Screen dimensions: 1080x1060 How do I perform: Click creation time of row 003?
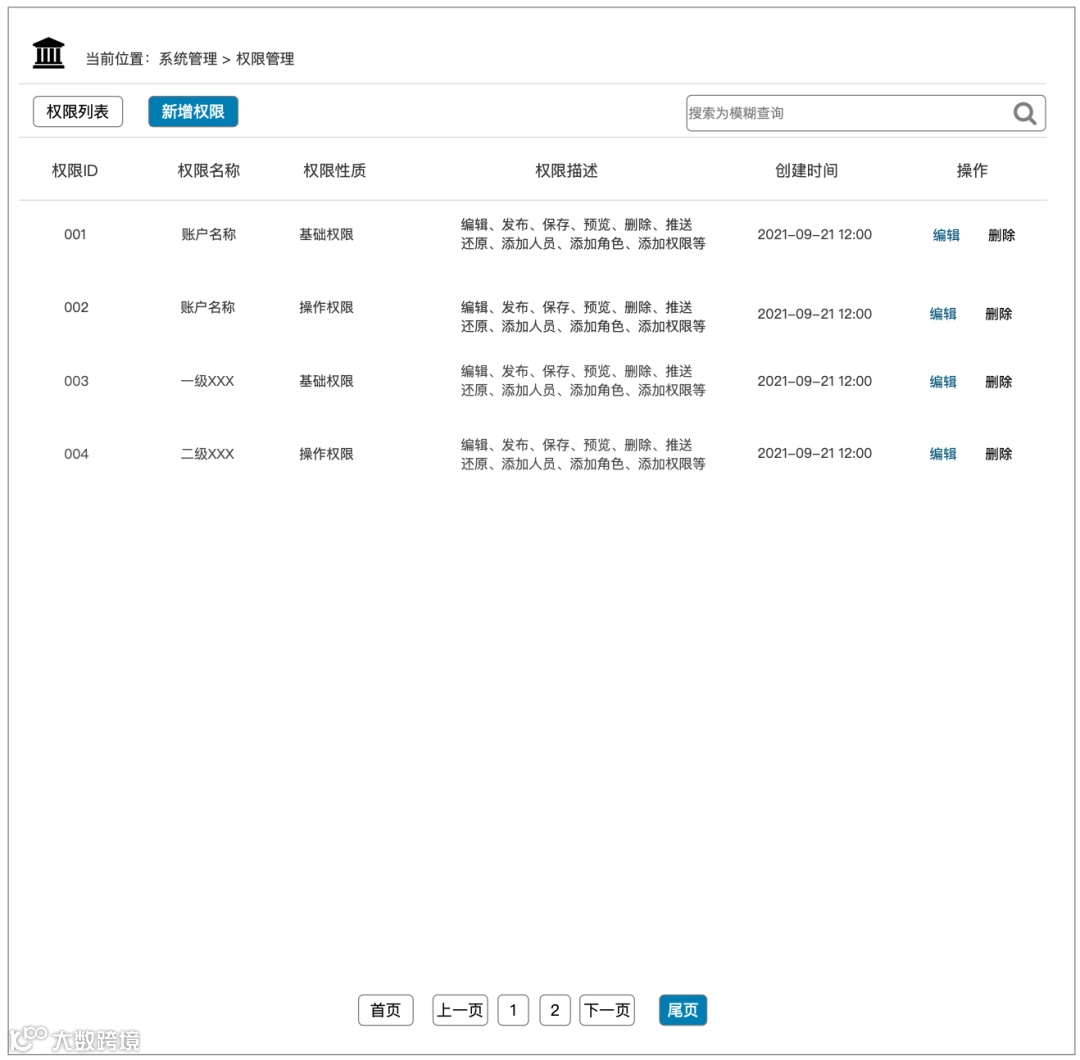[815, 382]
